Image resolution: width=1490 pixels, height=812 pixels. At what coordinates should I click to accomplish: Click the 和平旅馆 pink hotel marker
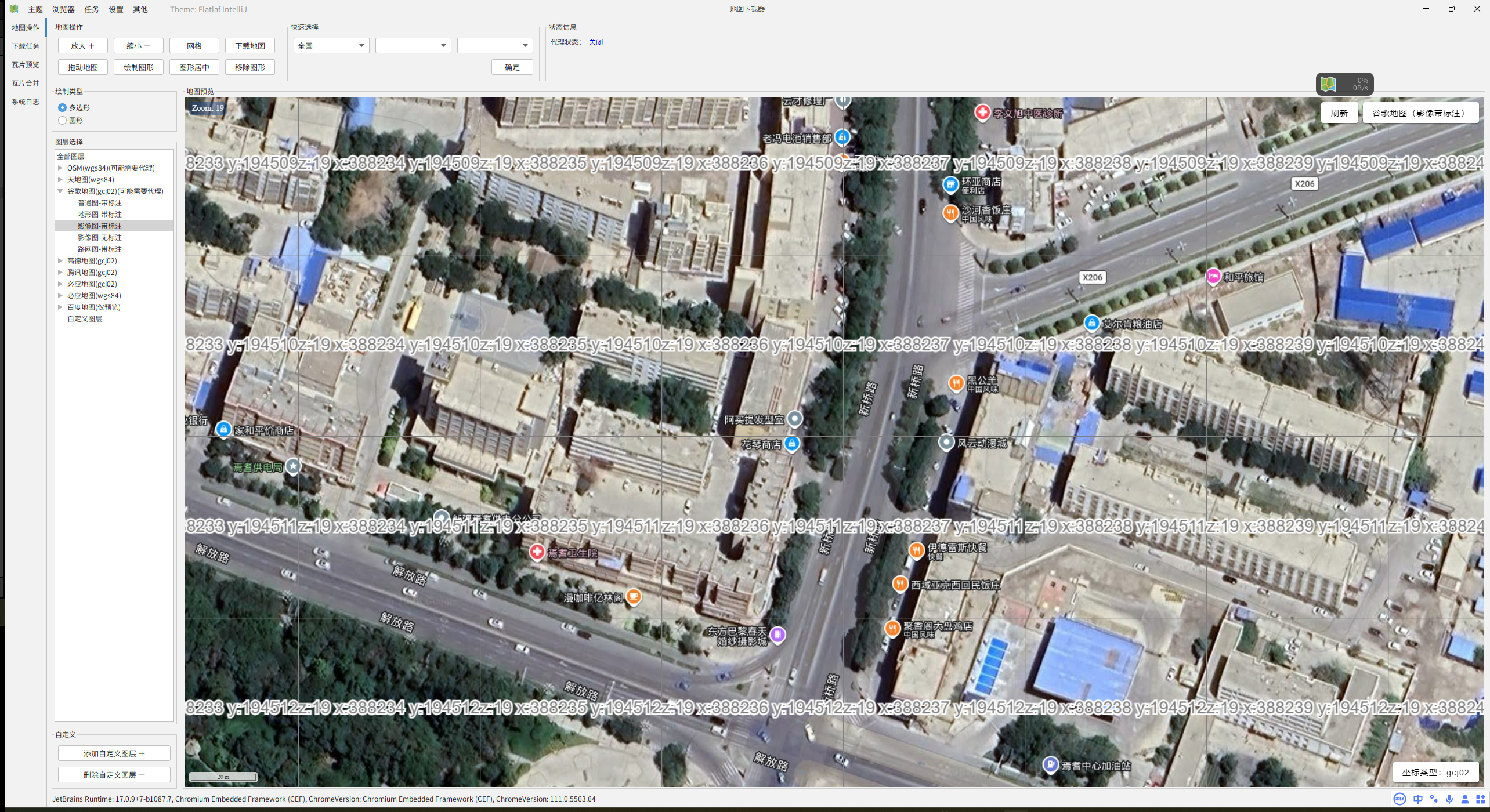click(x=1213, y=276)
